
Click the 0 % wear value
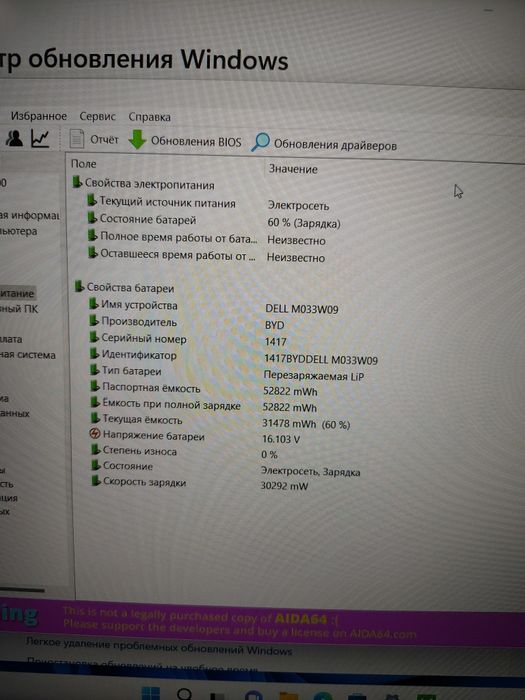pos(269,455)
